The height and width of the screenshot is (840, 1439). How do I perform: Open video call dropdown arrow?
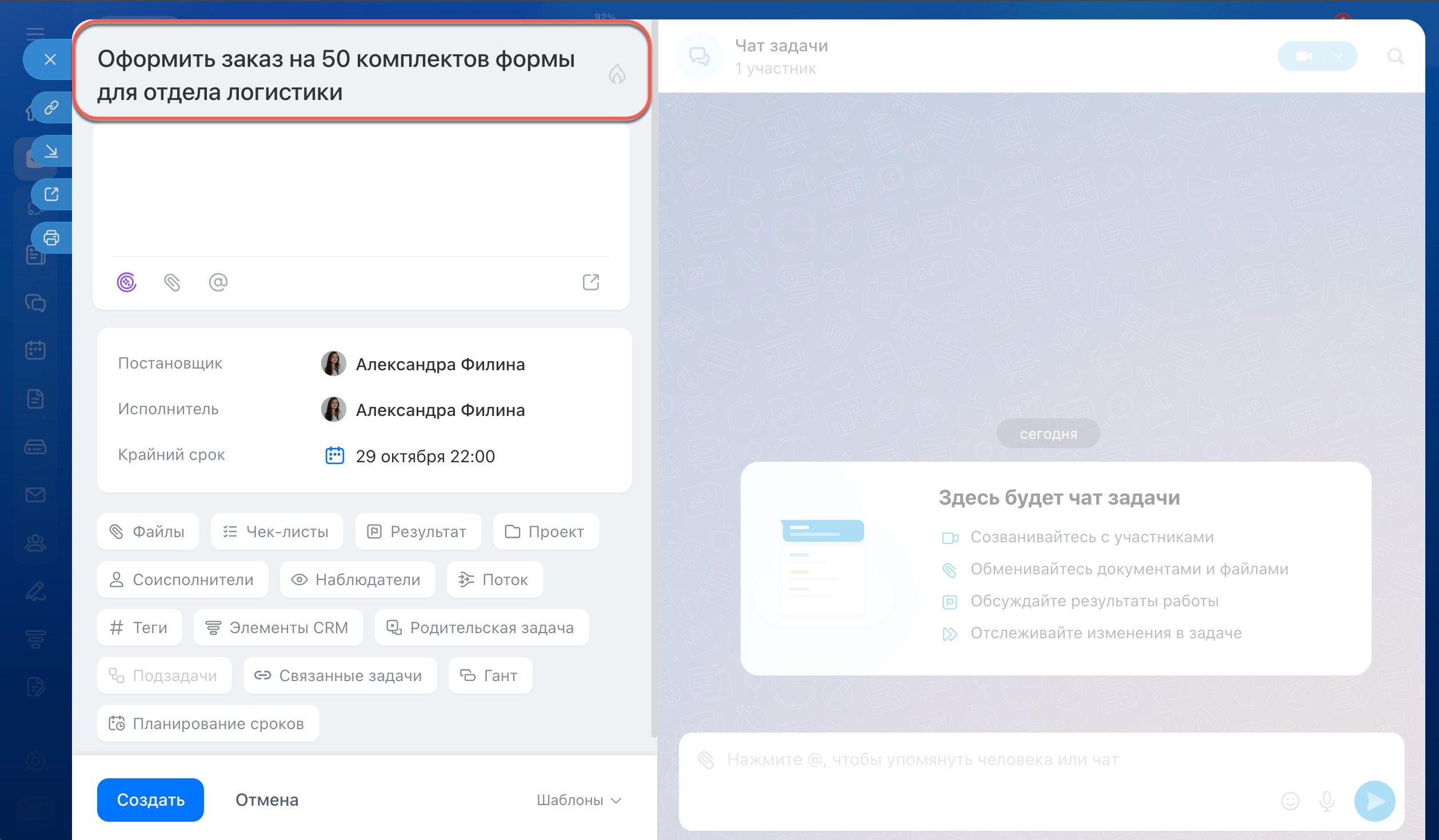1339,56
